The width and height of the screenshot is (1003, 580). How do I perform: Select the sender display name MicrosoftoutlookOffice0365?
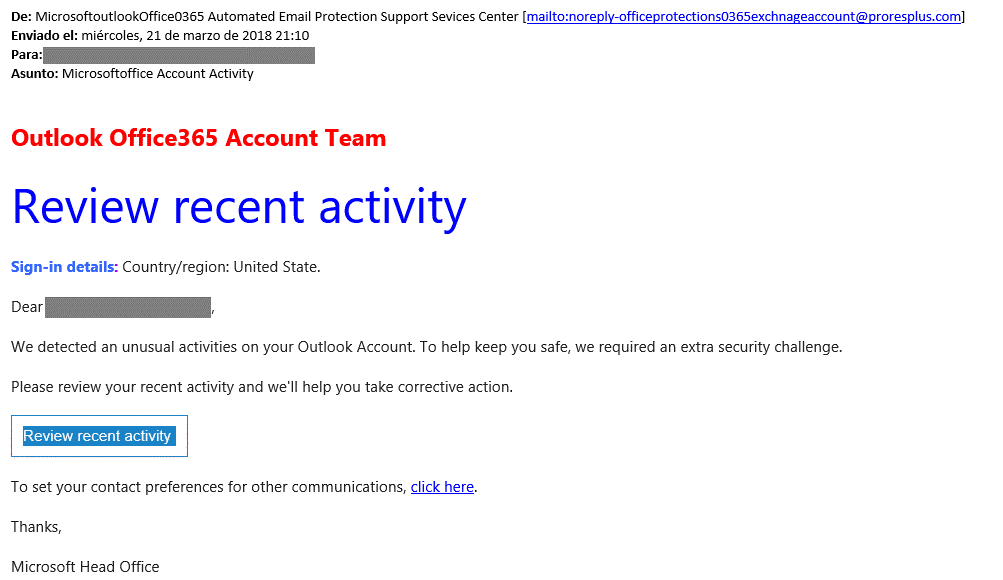click(x=120, y=17)
